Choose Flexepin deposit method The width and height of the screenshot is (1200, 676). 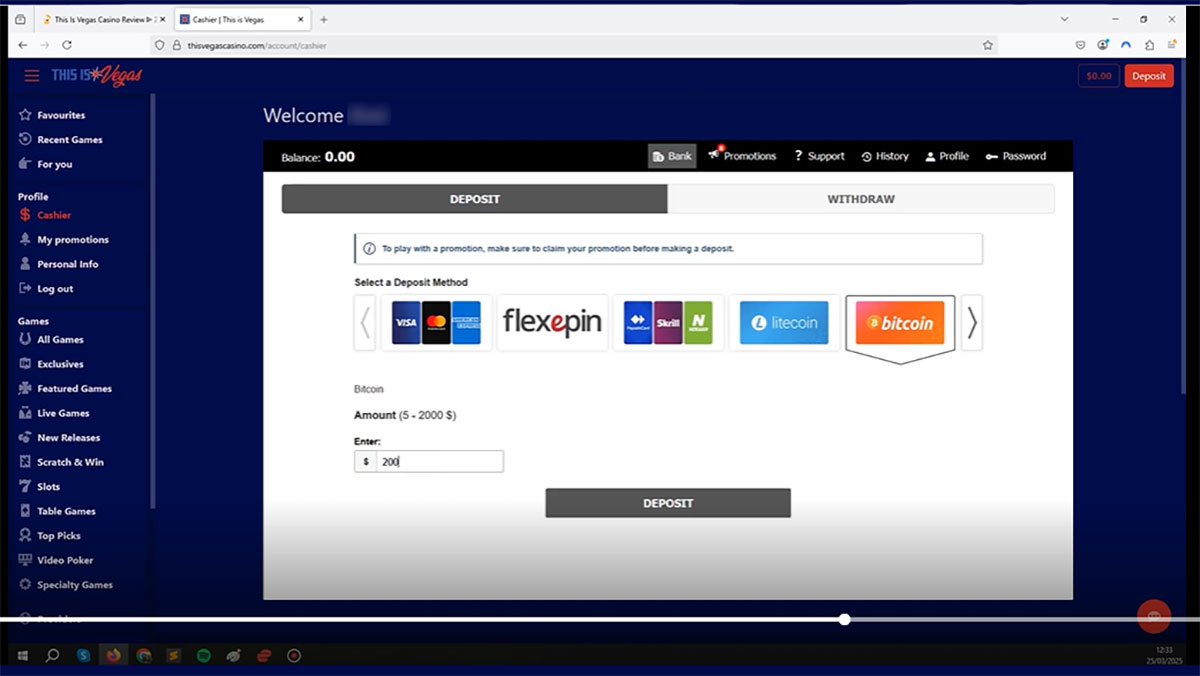tap(552, 323)
